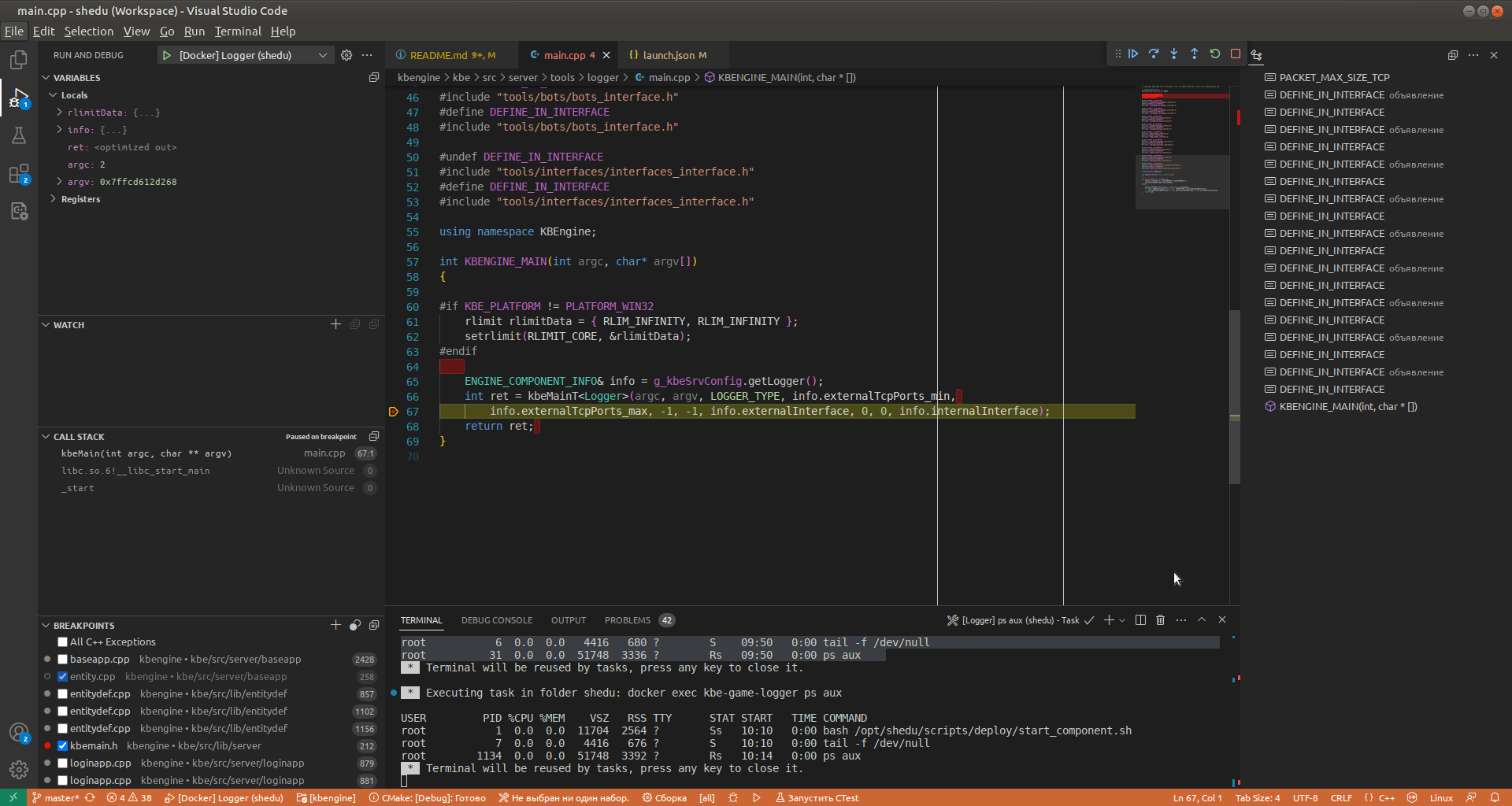This screenshot has height=806, width=1512.
Task: Enable the baseapp.cpp breakpoint
Action: point(61,659)
